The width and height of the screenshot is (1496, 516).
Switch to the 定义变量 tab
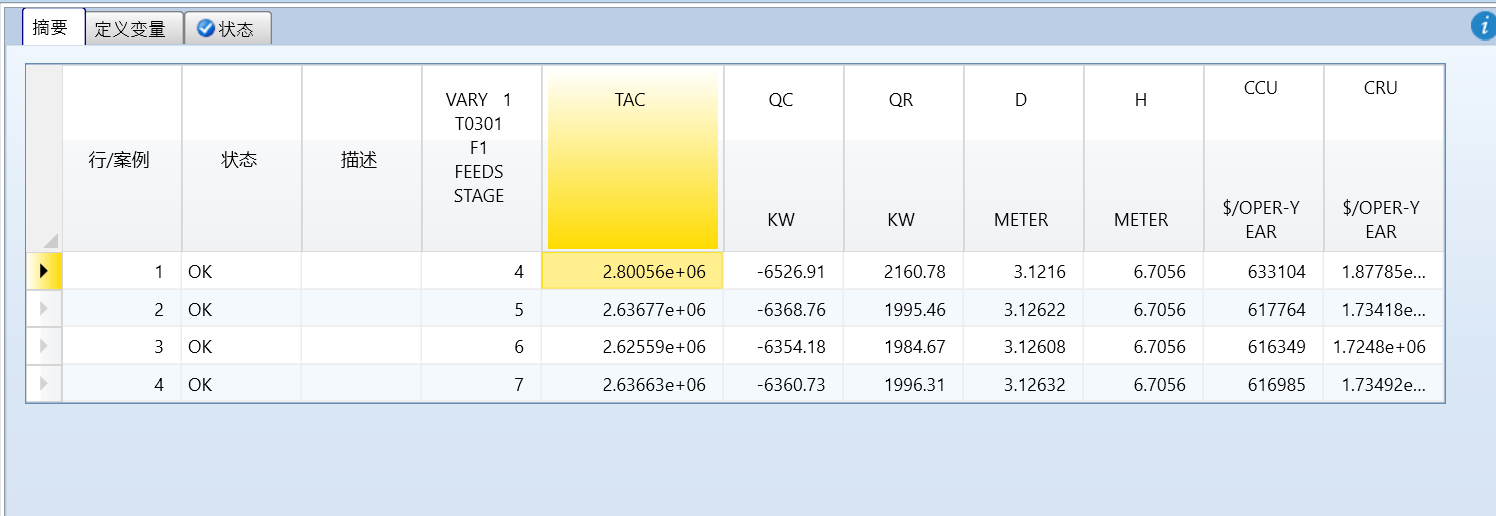pos(134,29)
